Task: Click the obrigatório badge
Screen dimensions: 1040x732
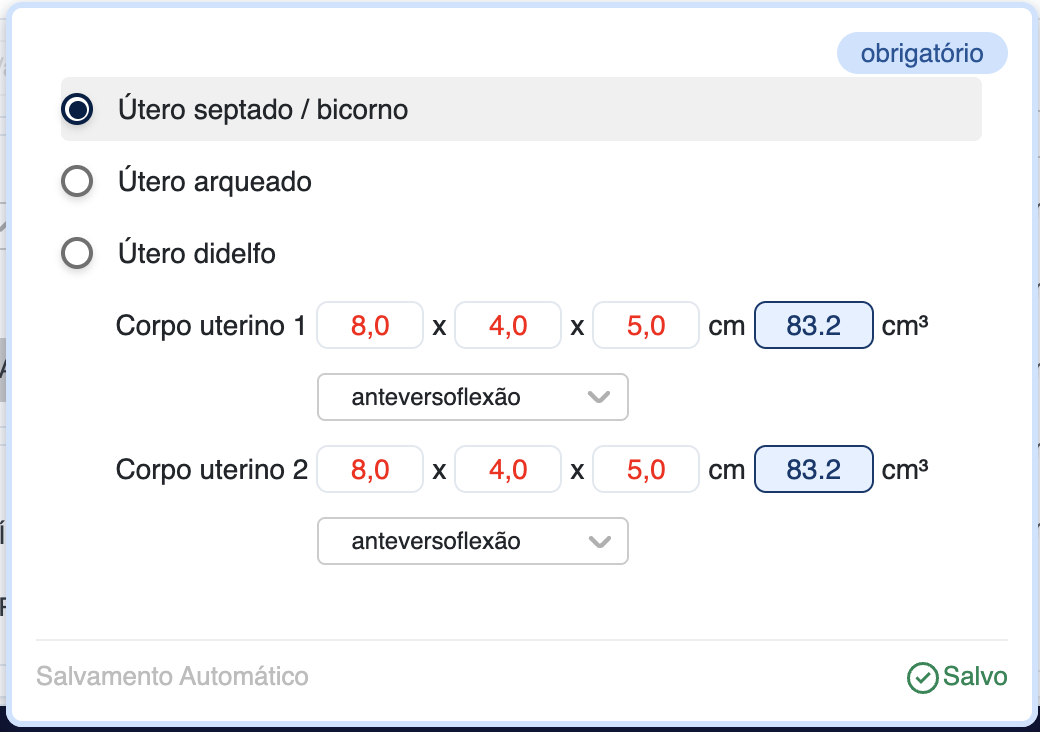Action: click(x=922, y=54)
